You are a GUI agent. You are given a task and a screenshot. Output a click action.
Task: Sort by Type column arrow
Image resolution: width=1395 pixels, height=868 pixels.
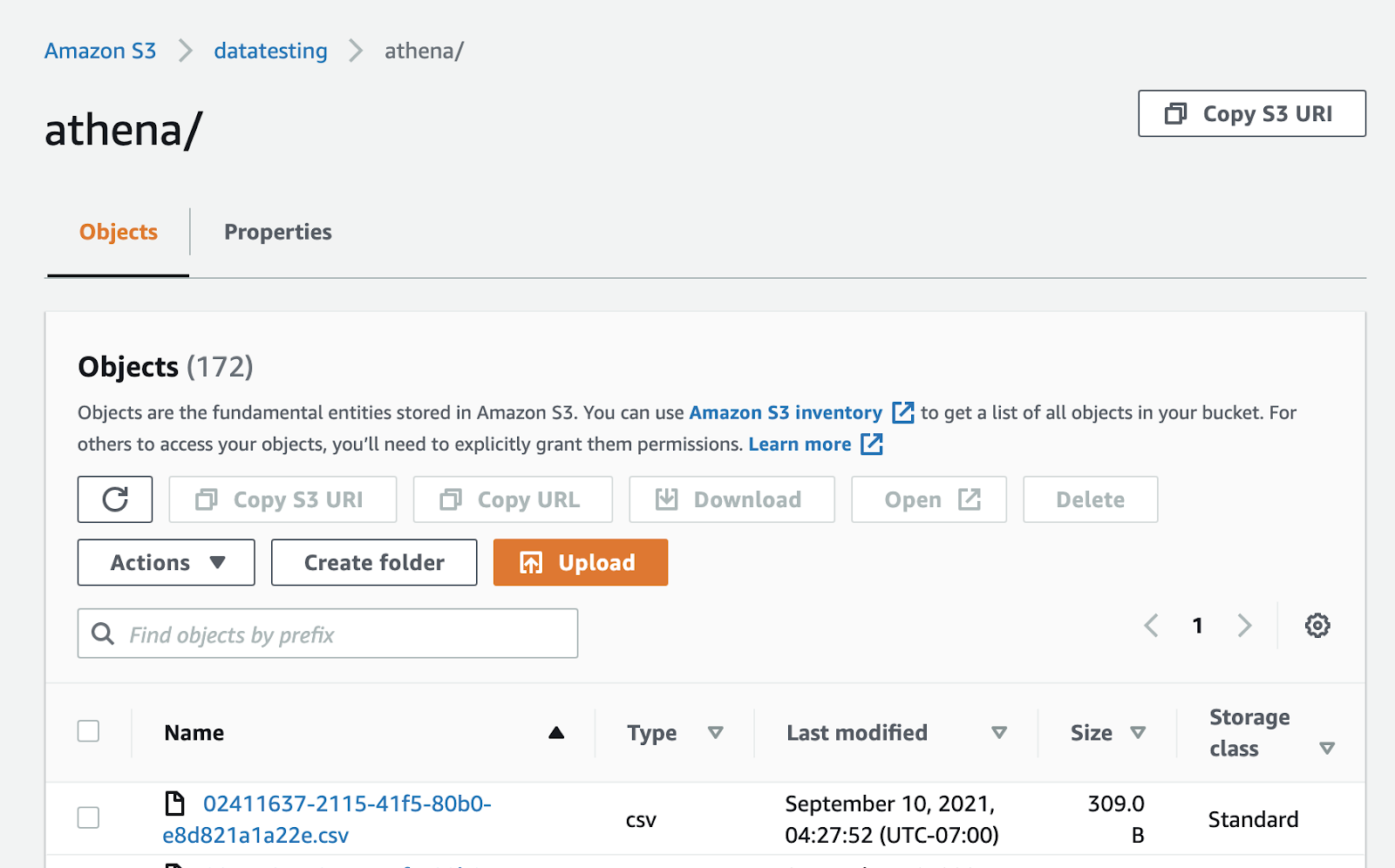coord(716,733)
